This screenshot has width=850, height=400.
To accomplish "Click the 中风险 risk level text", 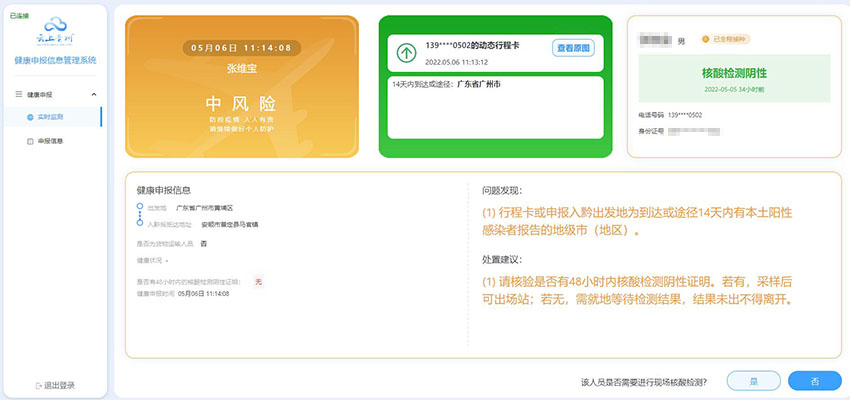I will (241, 104).
